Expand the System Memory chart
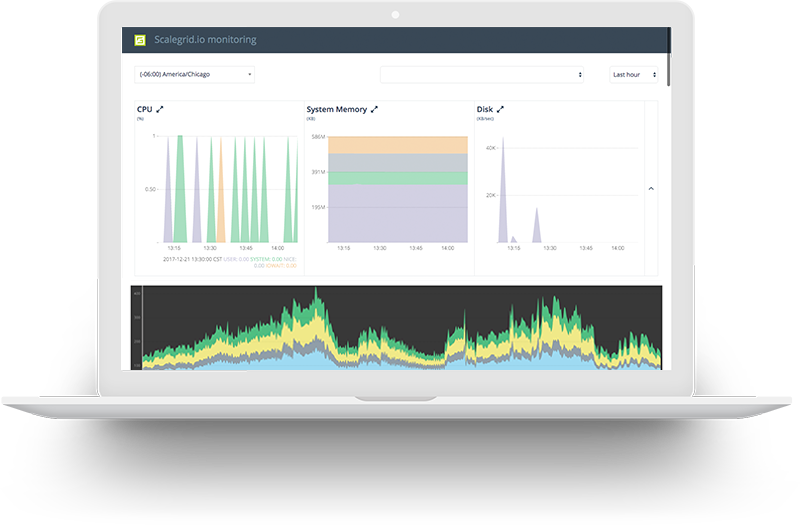Screen dimensions: 800x525 click(375, 109)
